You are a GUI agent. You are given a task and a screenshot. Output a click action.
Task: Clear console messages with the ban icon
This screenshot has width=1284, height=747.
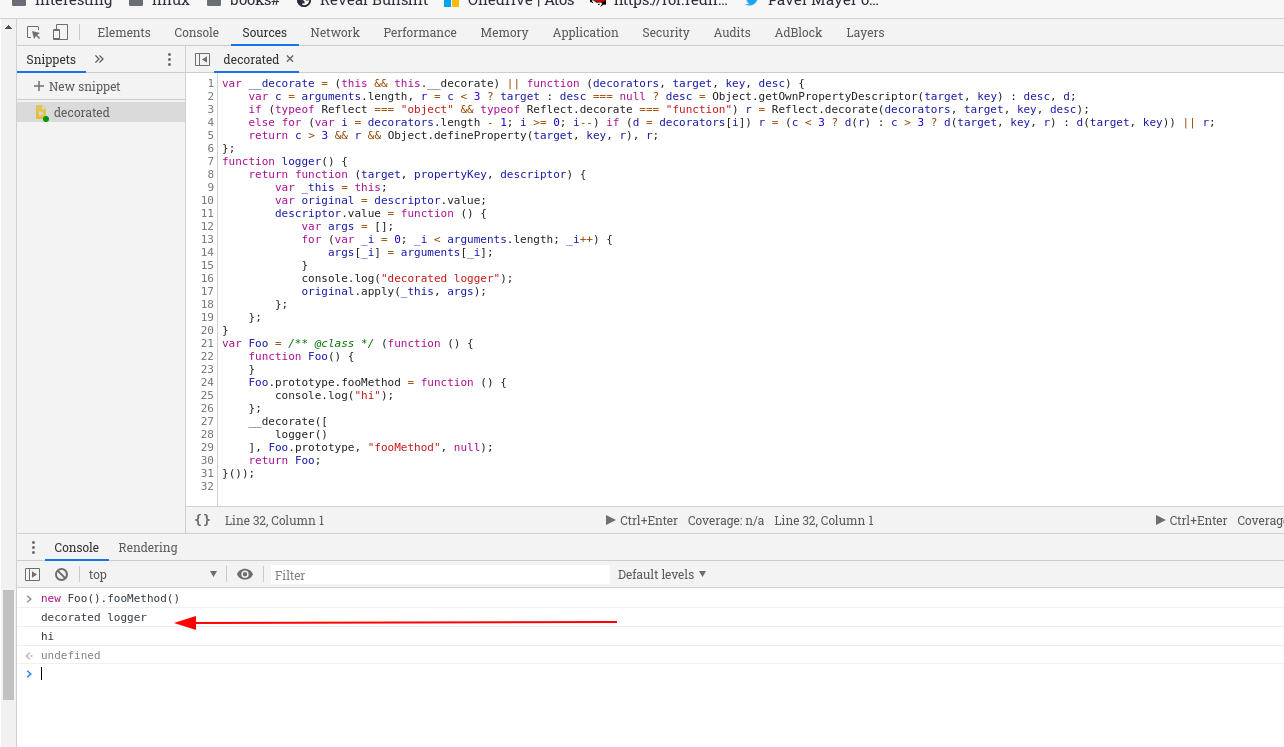tap(61, 573)
